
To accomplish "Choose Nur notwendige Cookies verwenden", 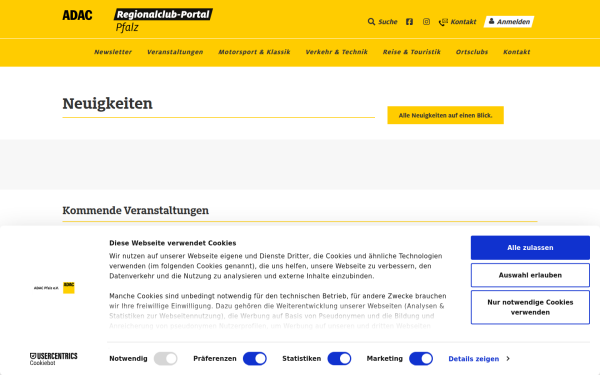I will click(x=530, y=307).
